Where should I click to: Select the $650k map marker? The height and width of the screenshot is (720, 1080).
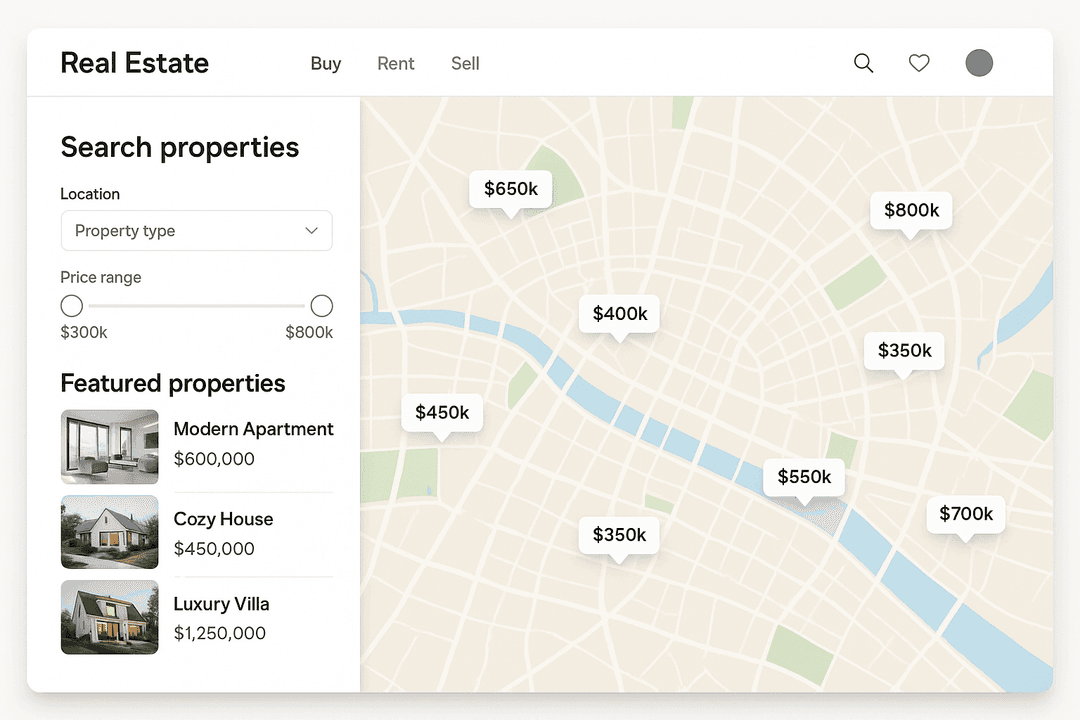510,188
